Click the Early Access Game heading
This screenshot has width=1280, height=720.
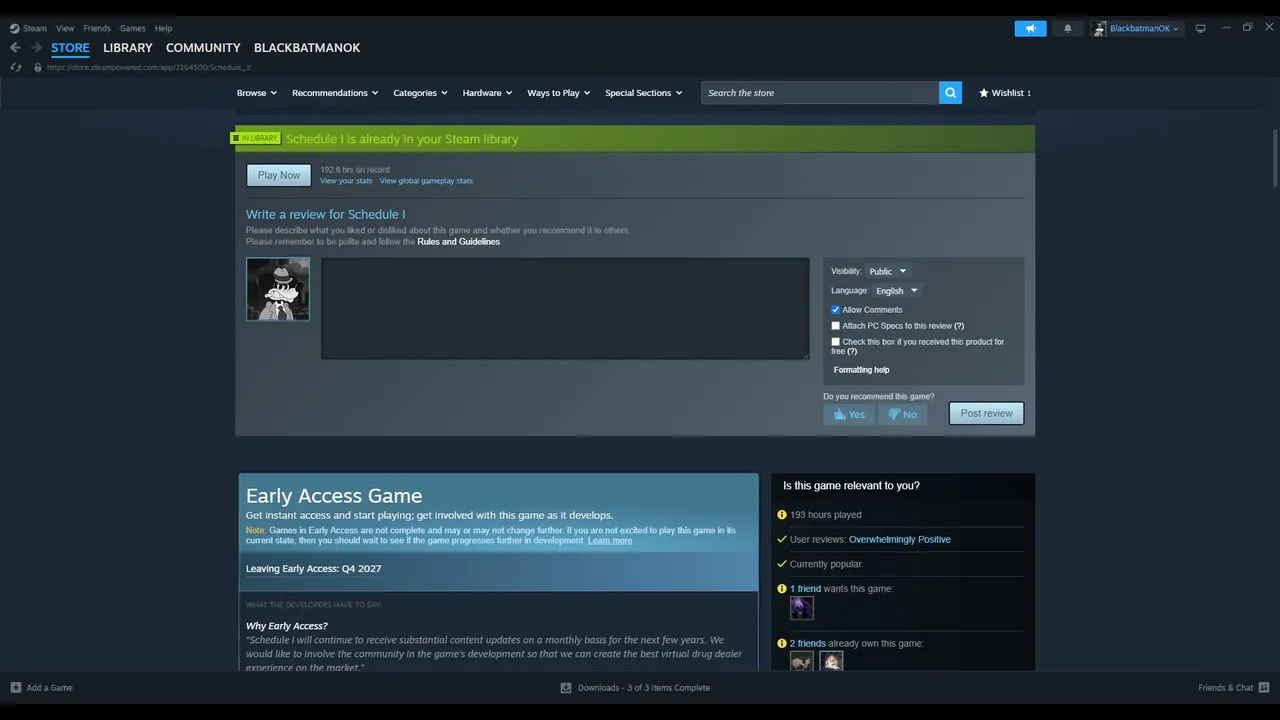click(334, 496)
